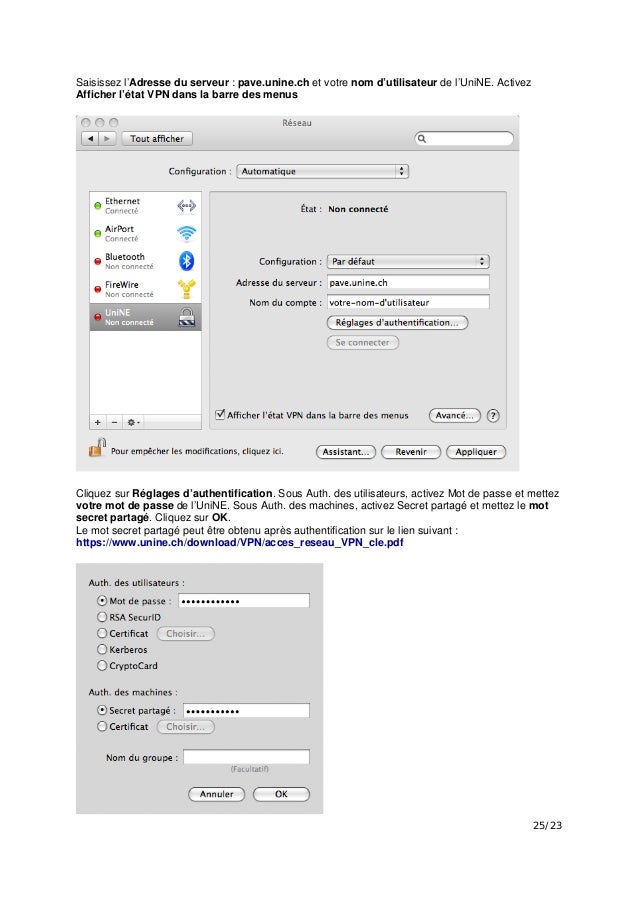Viewport: 638px width, 903px height.
Task: Select the Mot de passe radio button
Action: click(102, 601)
